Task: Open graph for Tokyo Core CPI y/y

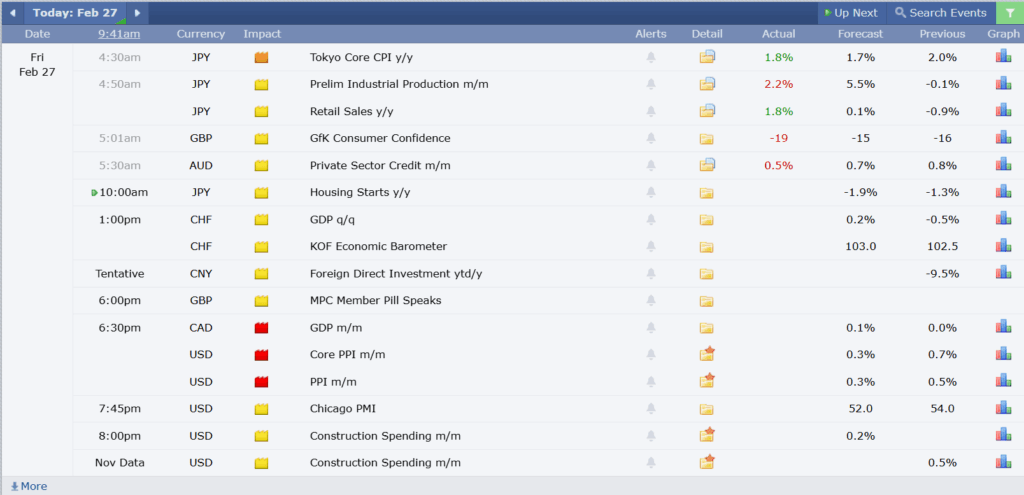Action: [1002, 57]
